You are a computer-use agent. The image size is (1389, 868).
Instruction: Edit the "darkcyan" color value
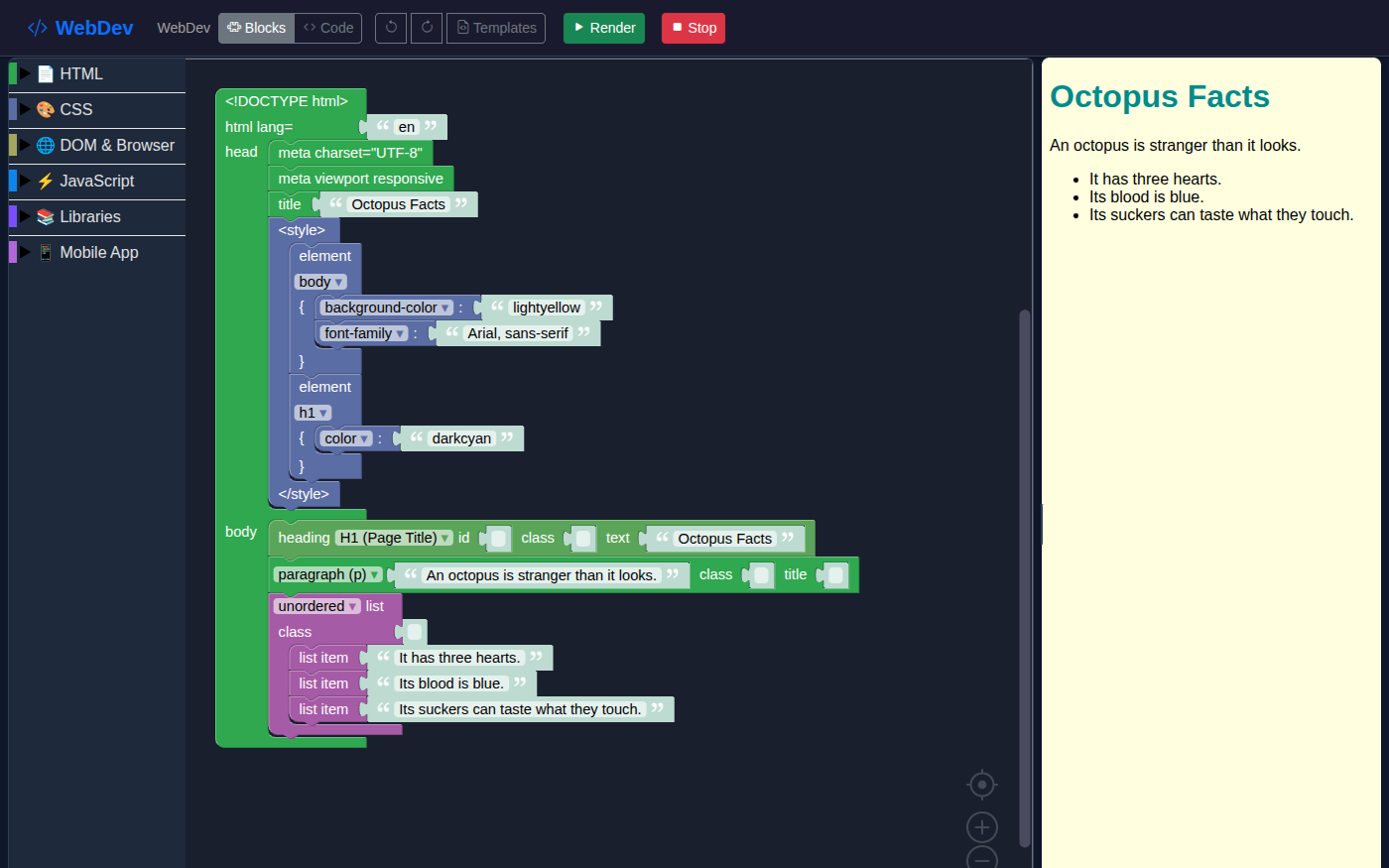[x=461, y=438]
